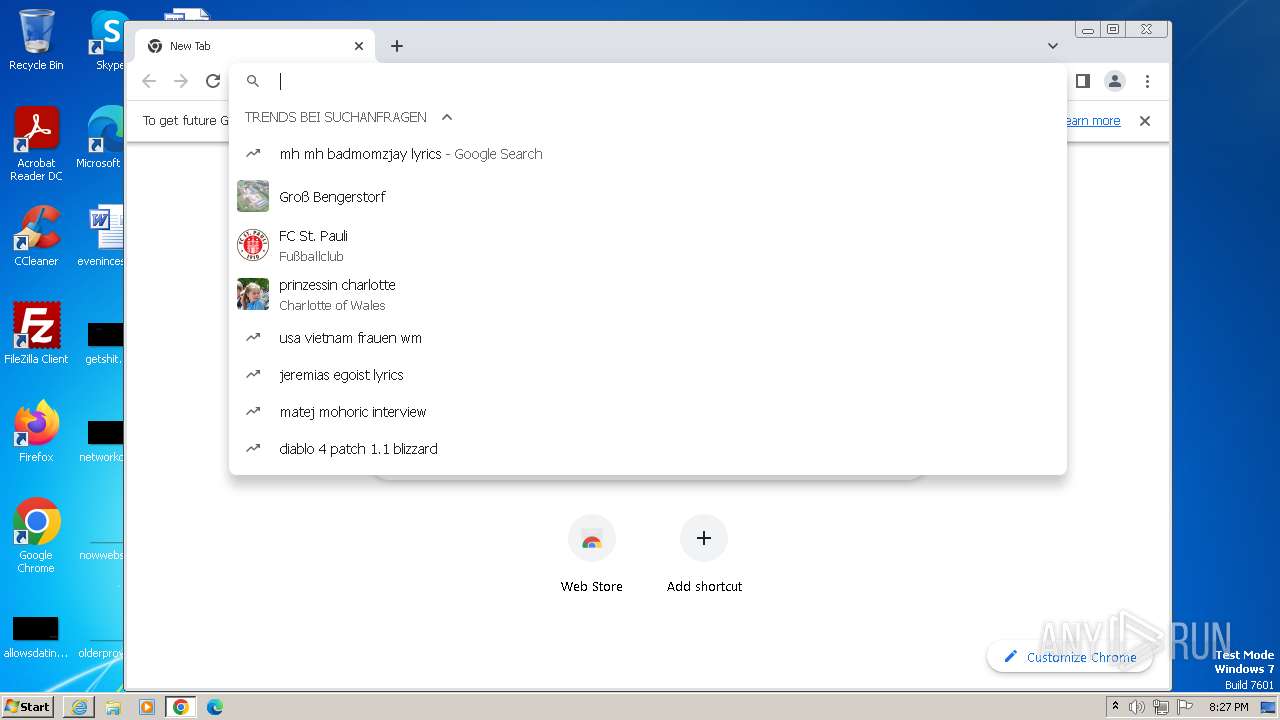Click the Action Center flag icon
Screen dimensions: 1280x720
click(x=1185, y=707)
